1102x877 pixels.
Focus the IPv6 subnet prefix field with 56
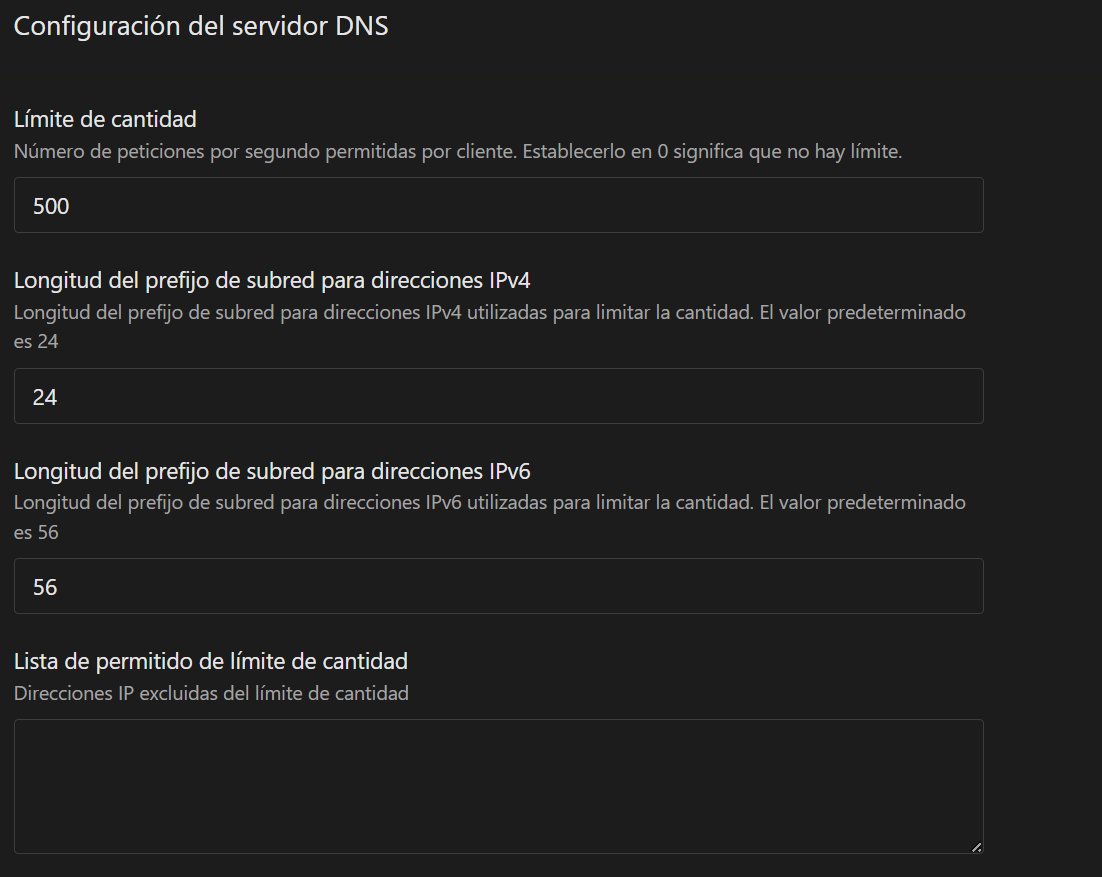click(x=498, y=586)
